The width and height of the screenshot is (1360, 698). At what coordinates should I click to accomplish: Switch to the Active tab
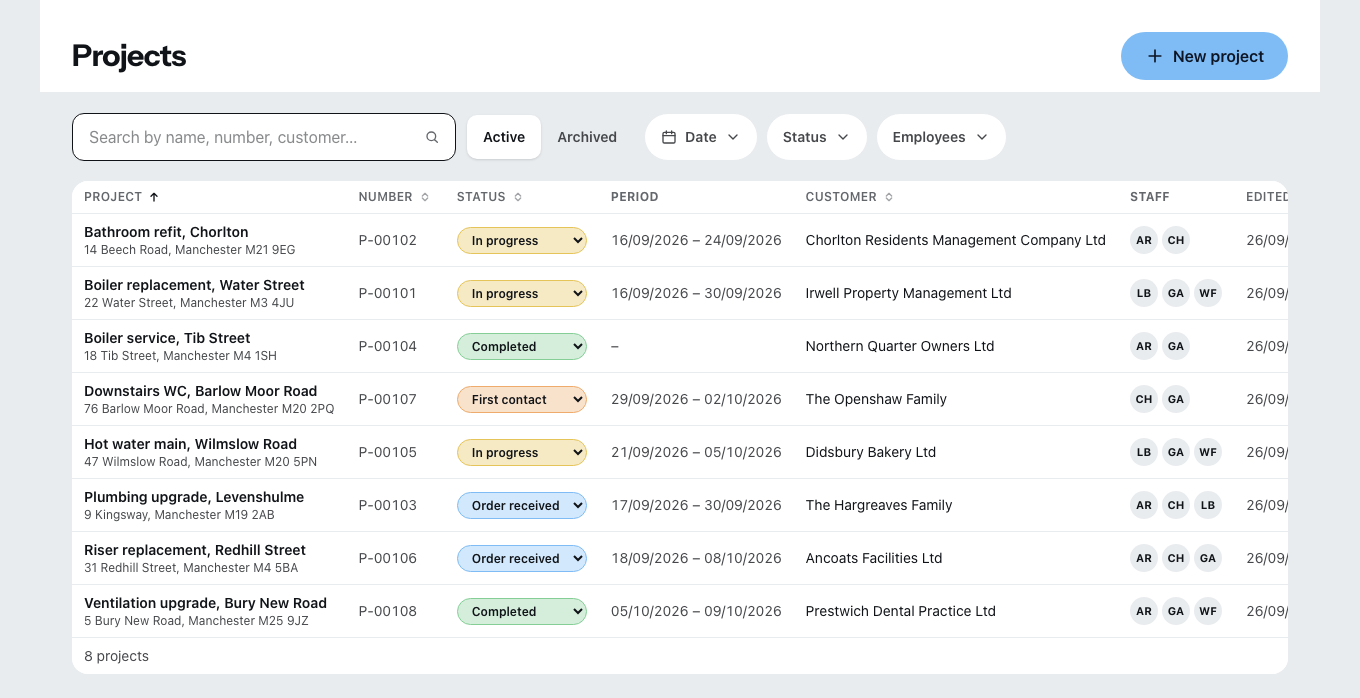504,137
